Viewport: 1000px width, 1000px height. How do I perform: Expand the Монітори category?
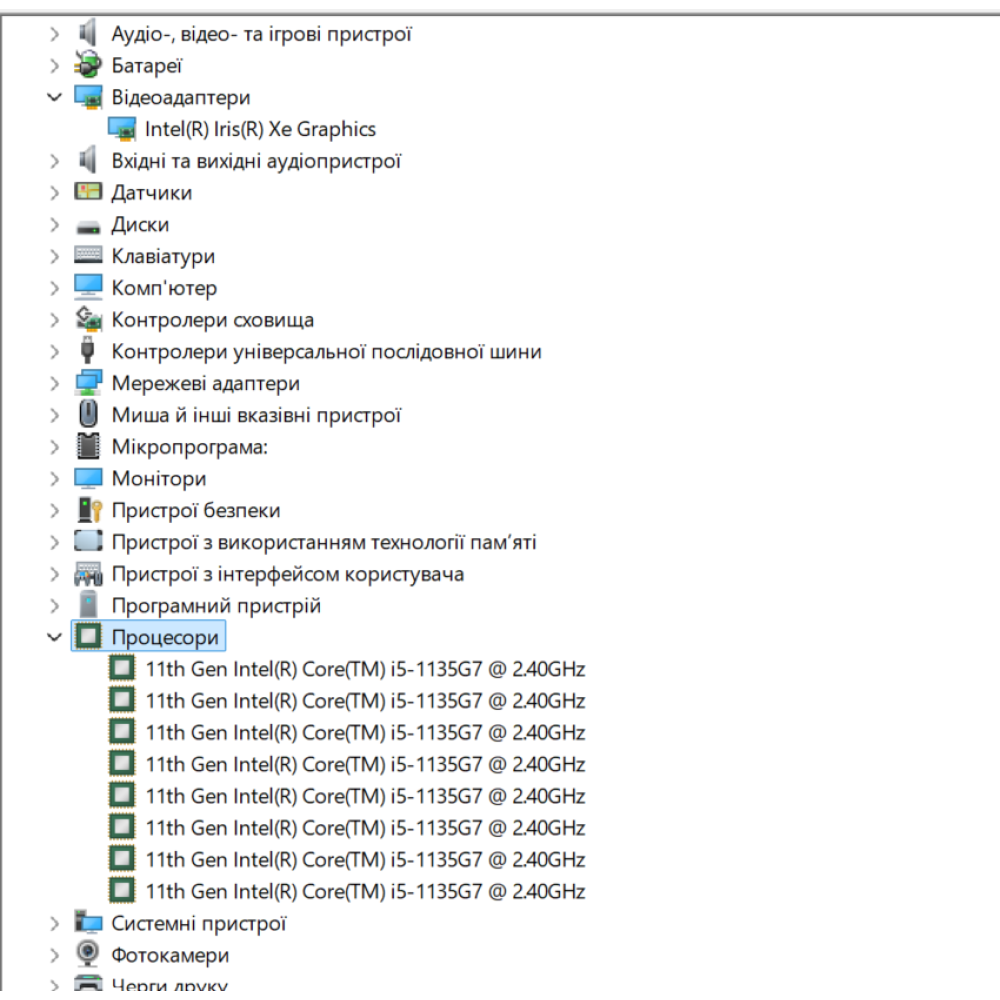pyautogui.click(x=54, y=479)
